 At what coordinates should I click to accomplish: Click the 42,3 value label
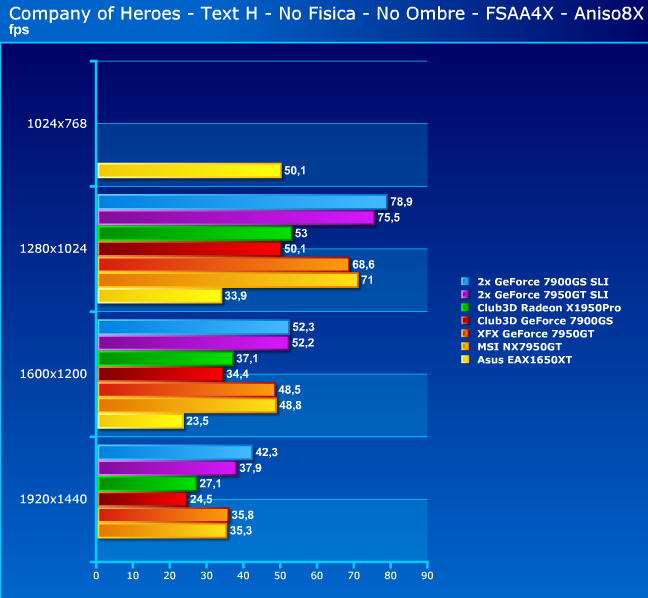tap(267, 453)
